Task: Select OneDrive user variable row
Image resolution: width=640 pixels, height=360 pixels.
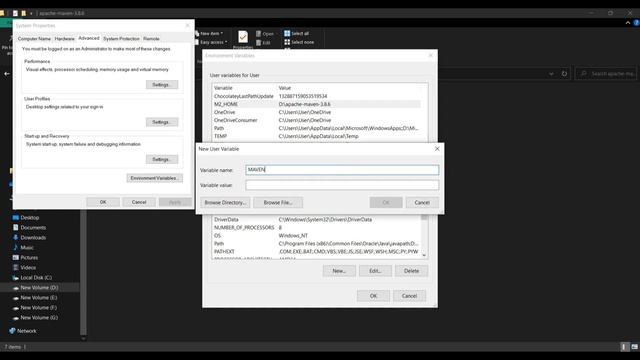Action: 316,112
